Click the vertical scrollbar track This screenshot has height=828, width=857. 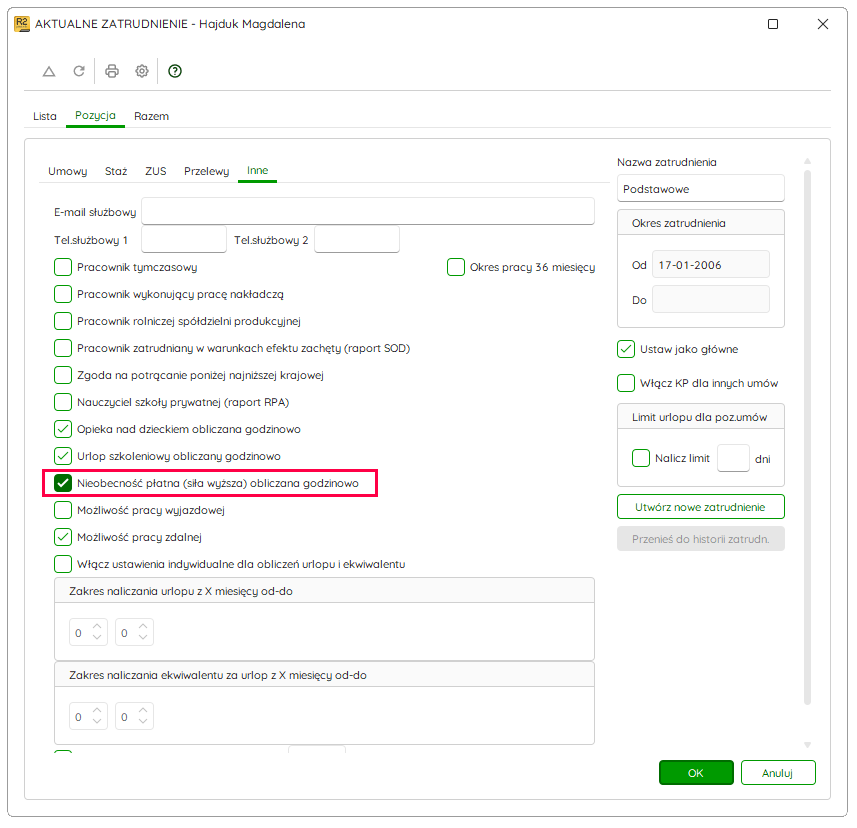click(807, 437)
